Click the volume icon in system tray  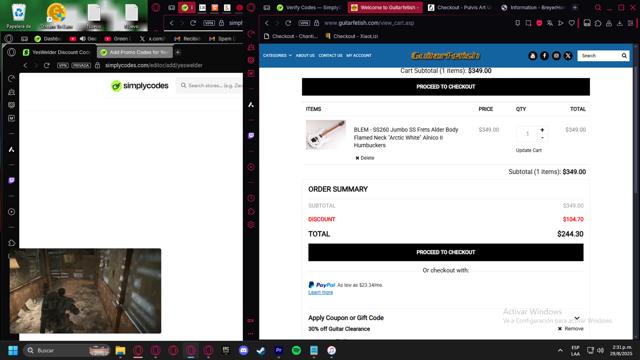pyautogui.click(x=600, y=350)
